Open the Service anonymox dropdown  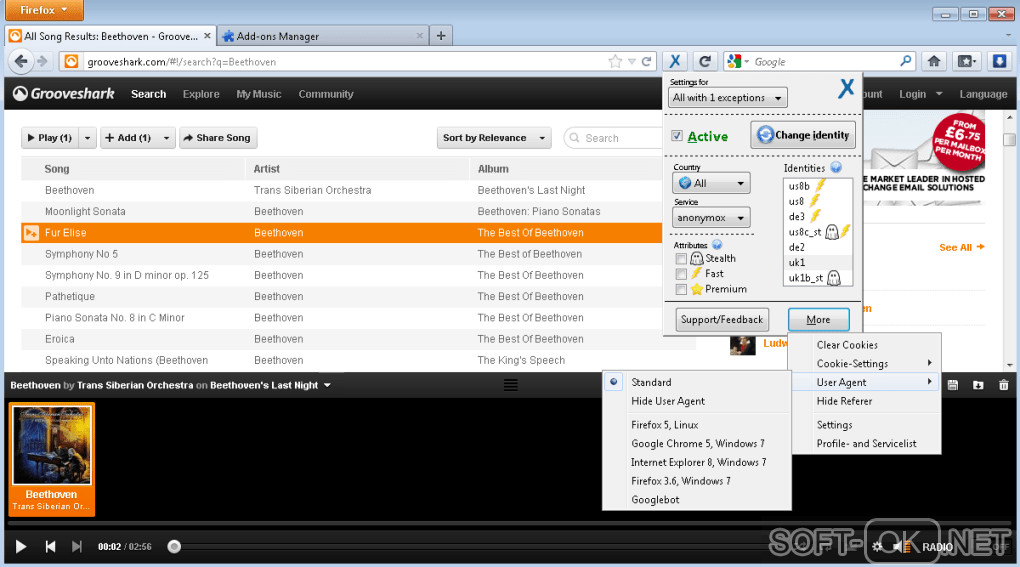[710, 217]
